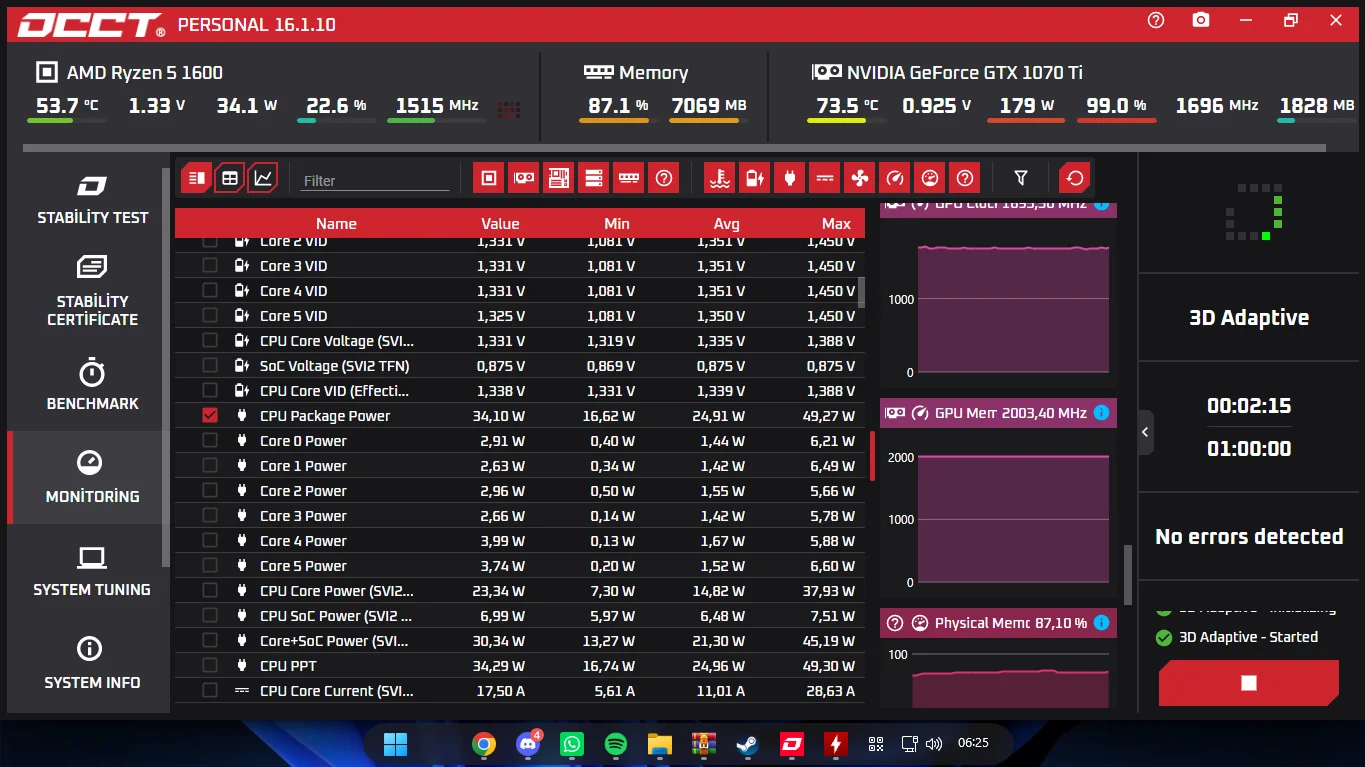Click the 3D Adaptive - Started log entry
1365x767 pixels.
[x=1237, y=637]
